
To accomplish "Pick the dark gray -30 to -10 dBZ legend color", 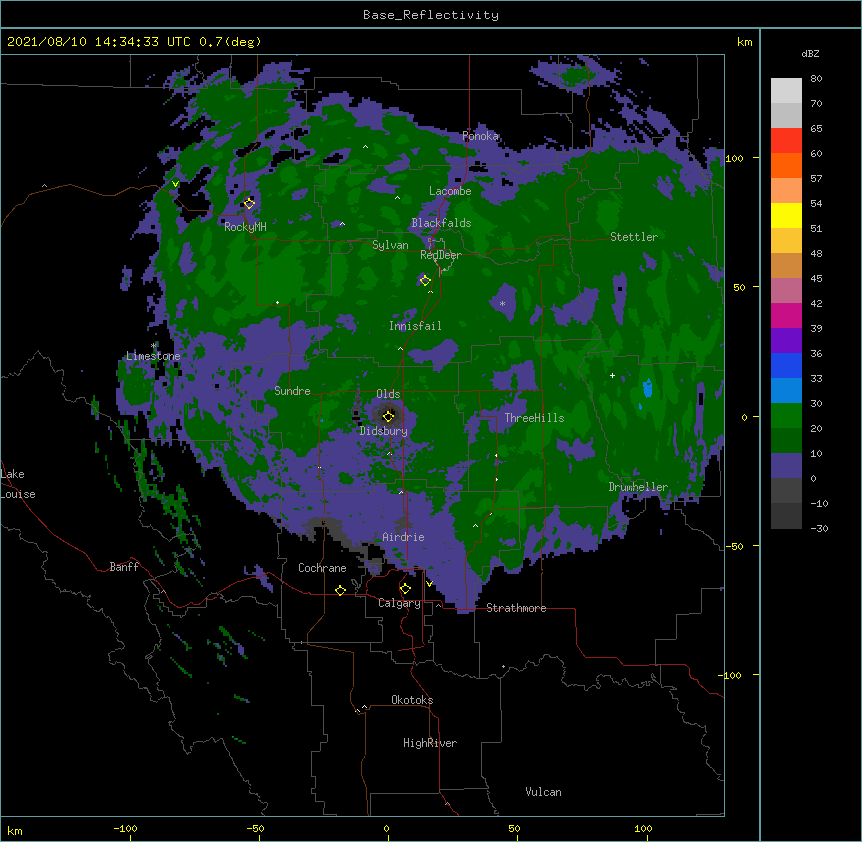I will [786, 516].
